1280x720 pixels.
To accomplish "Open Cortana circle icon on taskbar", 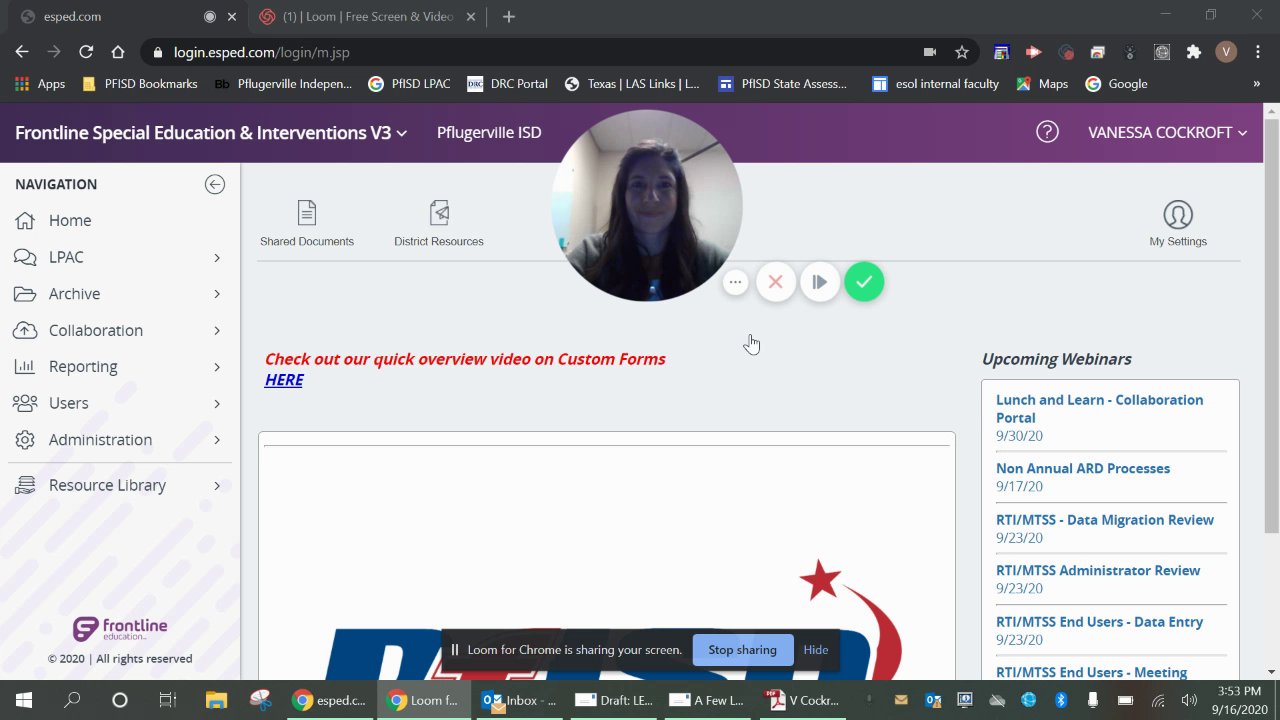I will (120, 700).
